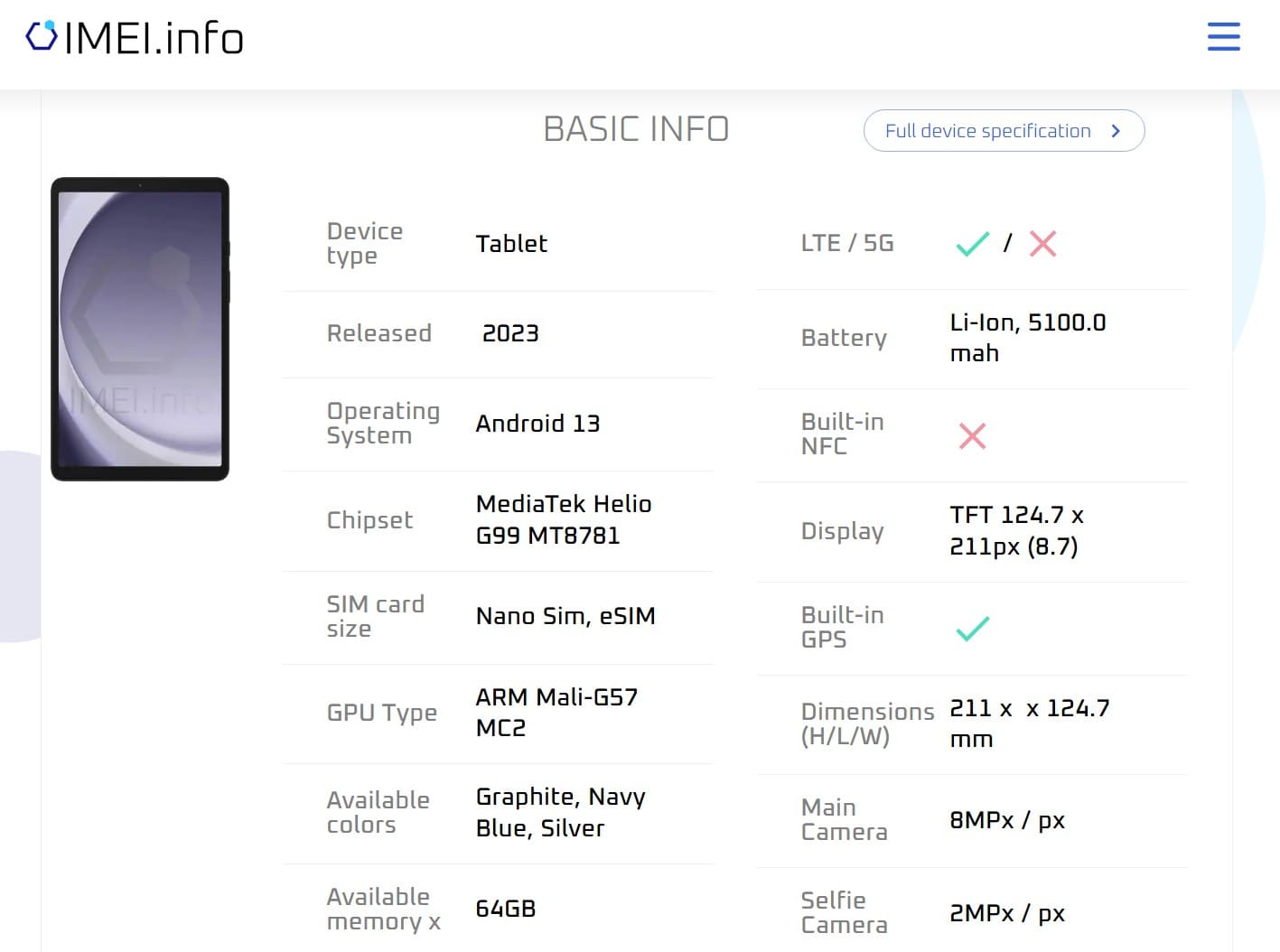Click the Selfie Camera value "2MPx / px"

point(1007,913)
